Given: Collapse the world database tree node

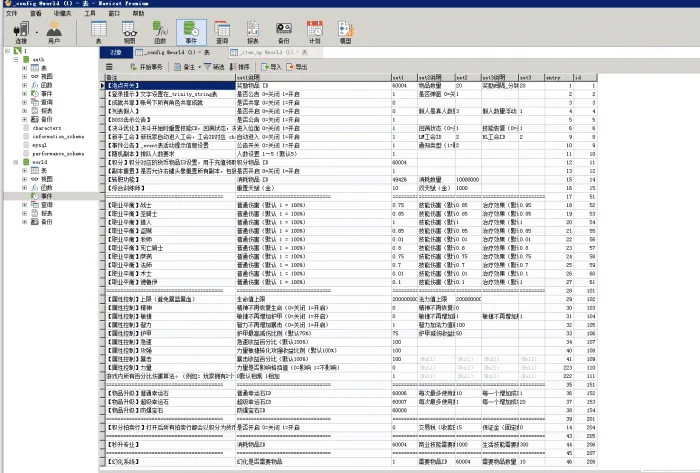Looking at the screenshot, I should 16,162.
